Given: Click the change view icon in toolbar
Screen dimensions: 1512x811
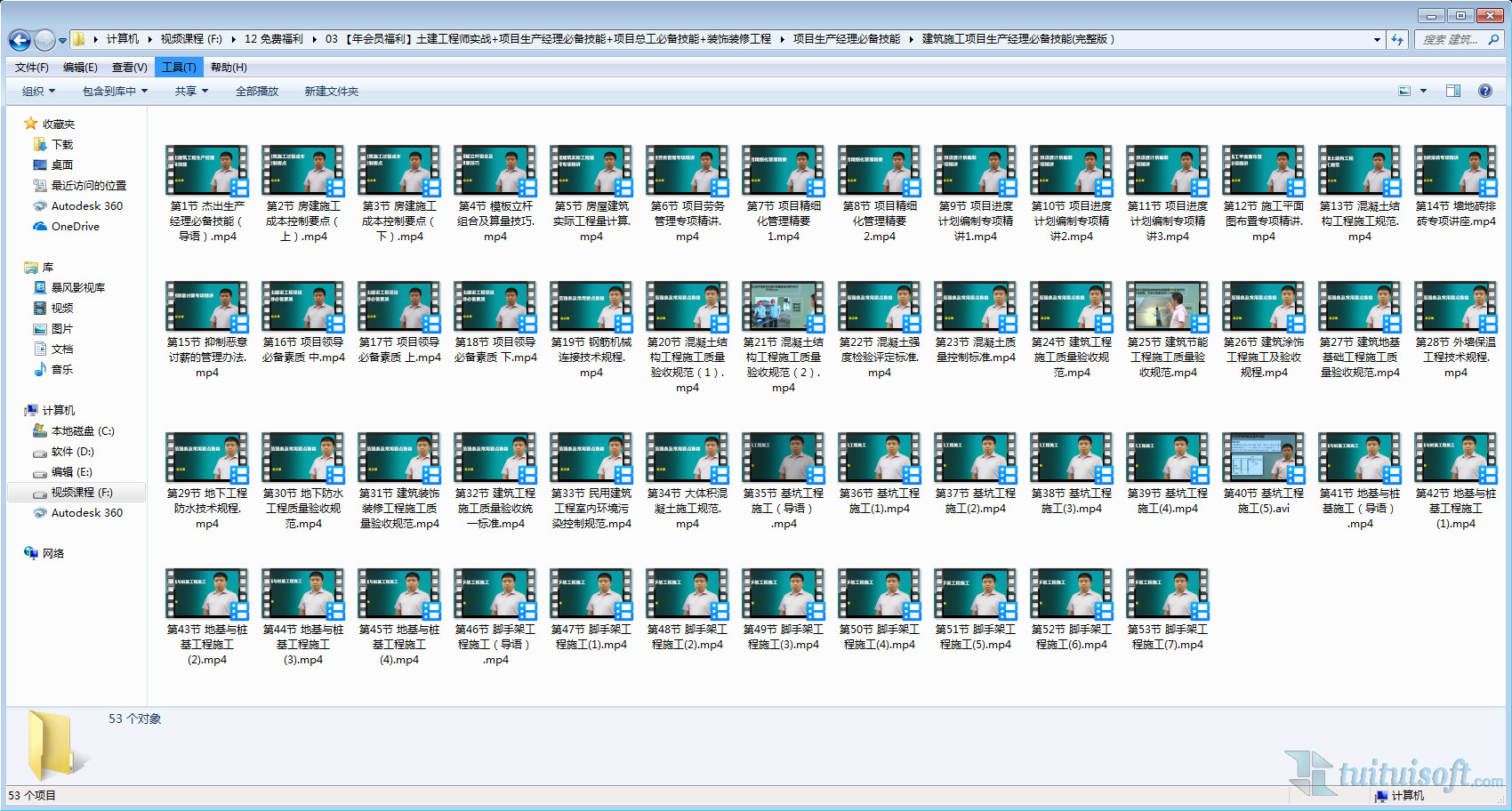Looking at the screenshot, I should pyautogui.click(x=1405, y=91).
